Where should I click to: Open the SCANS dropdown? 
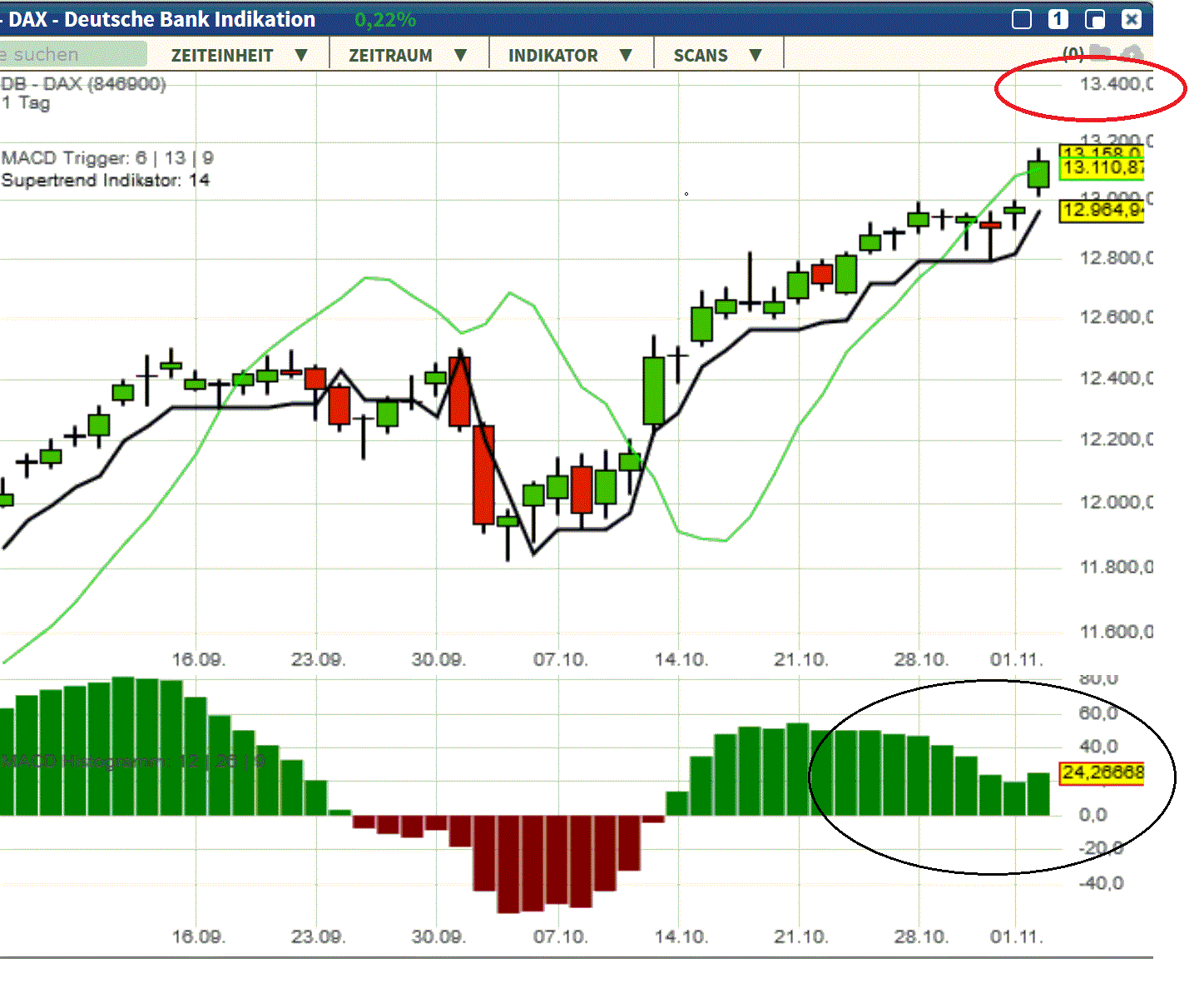point(718,55)
